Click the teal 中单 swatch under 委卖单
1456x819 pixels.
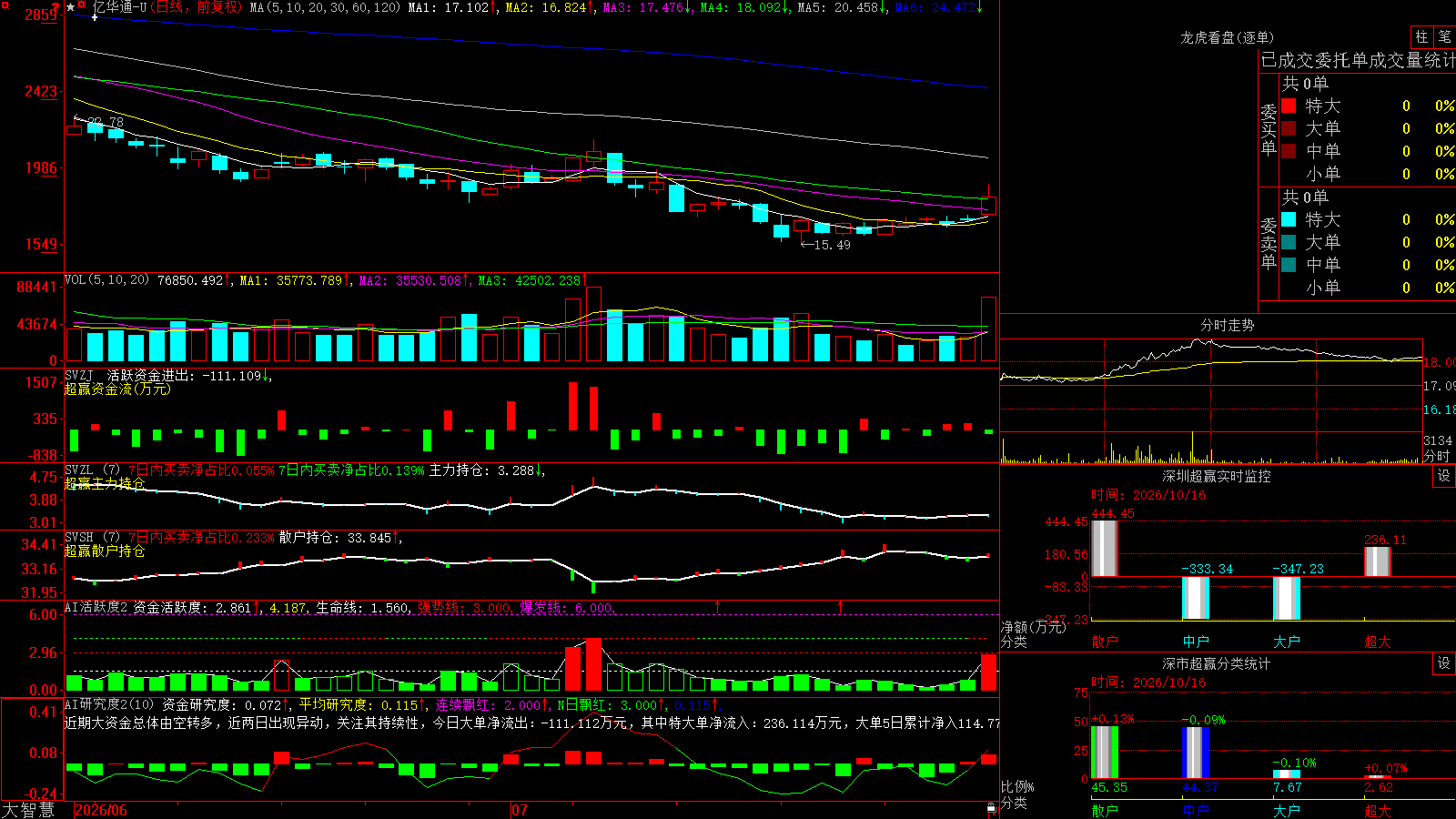pos(1289,265)
